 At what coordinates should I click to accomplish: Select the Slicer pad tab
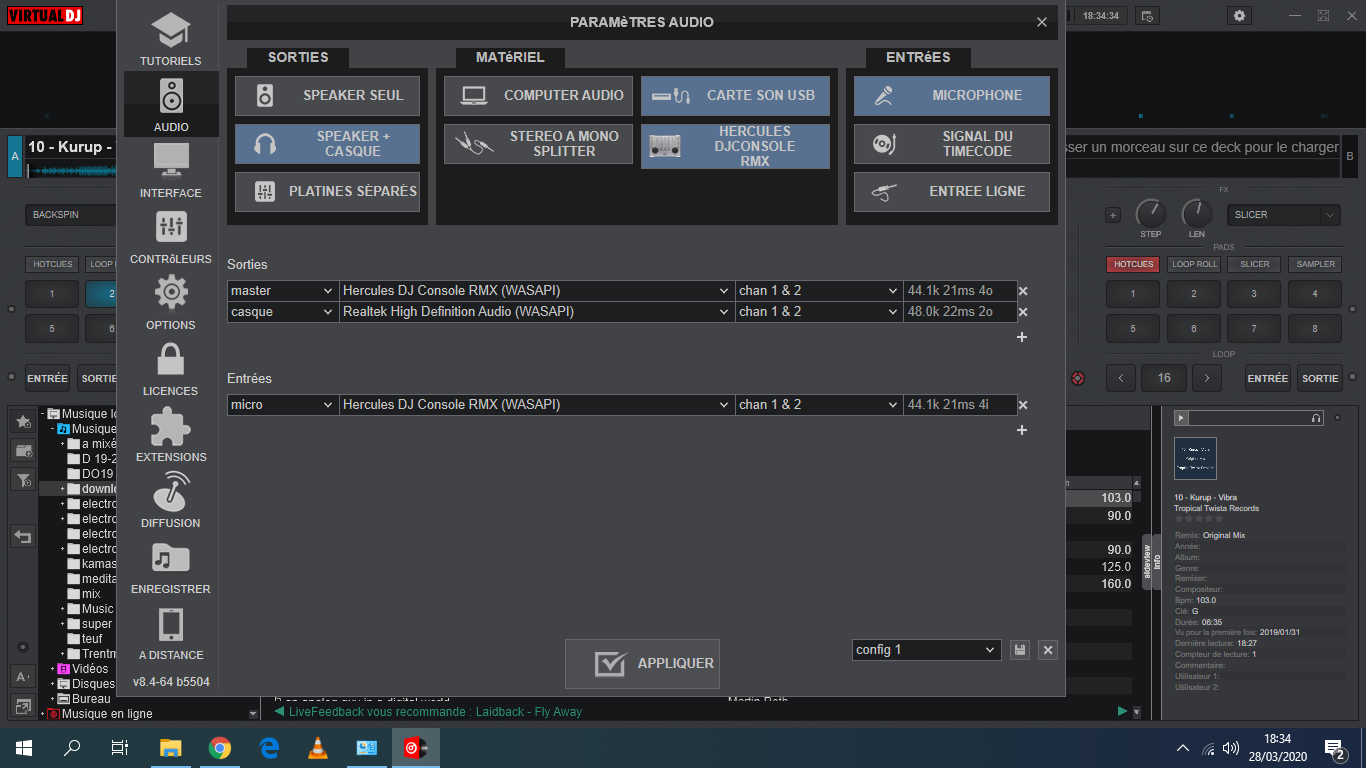pos(1255,265)
